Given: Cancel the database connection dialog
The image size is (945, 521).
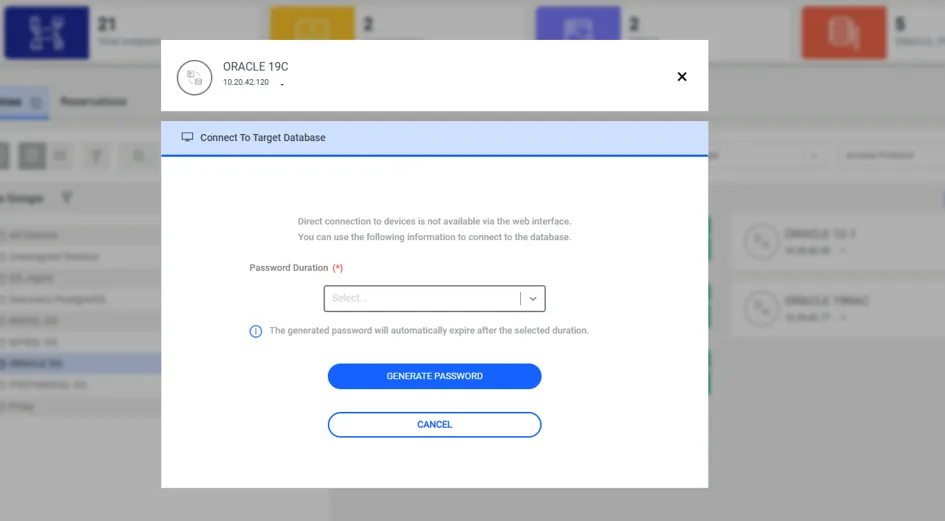Looking at the screenshot, I should coord(435,425).
